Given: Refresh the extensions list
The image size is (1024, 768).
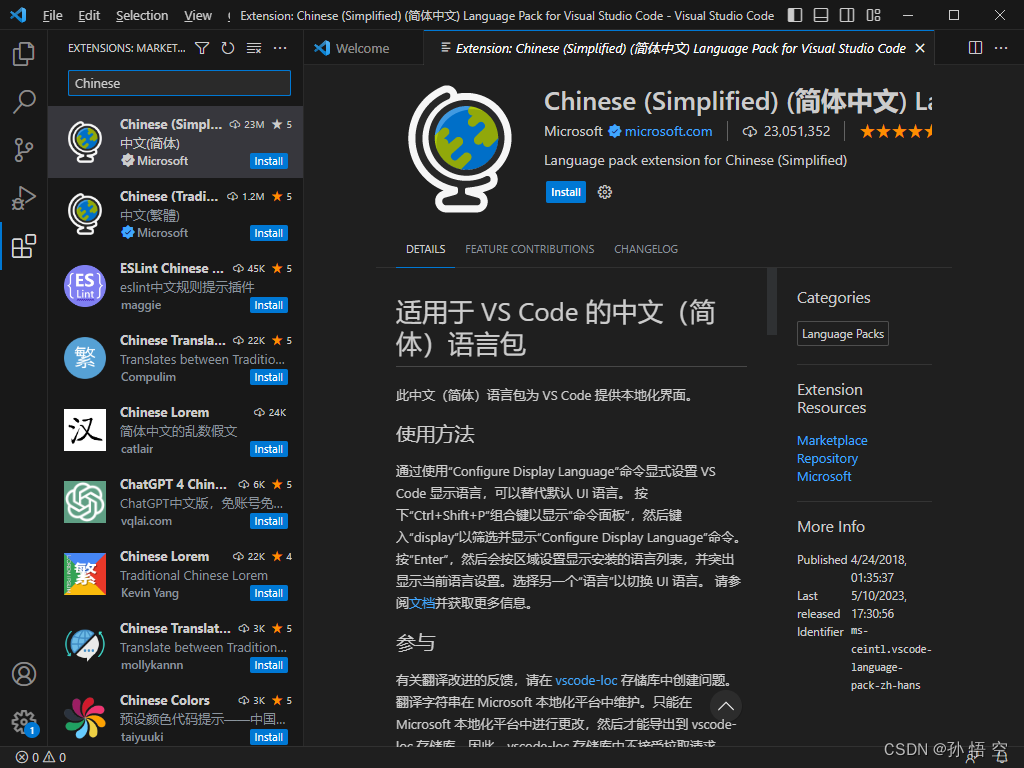Looking at the screenshot, I should (x=227, y=47).
